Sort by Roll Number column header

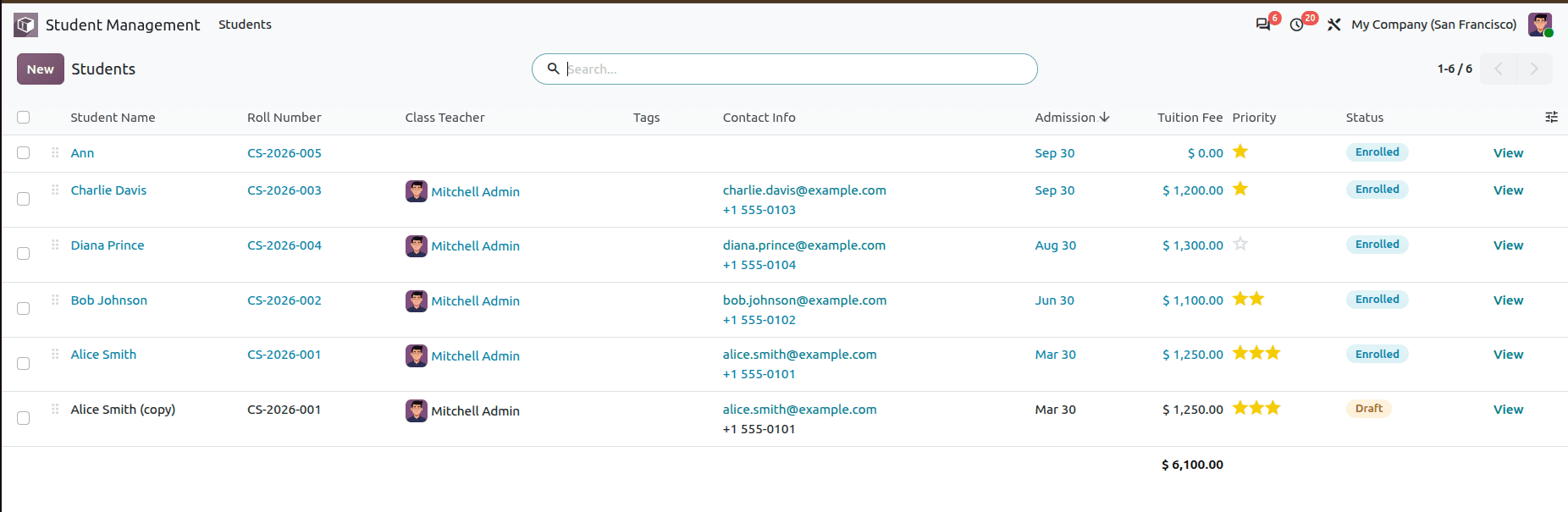point(284,118)
